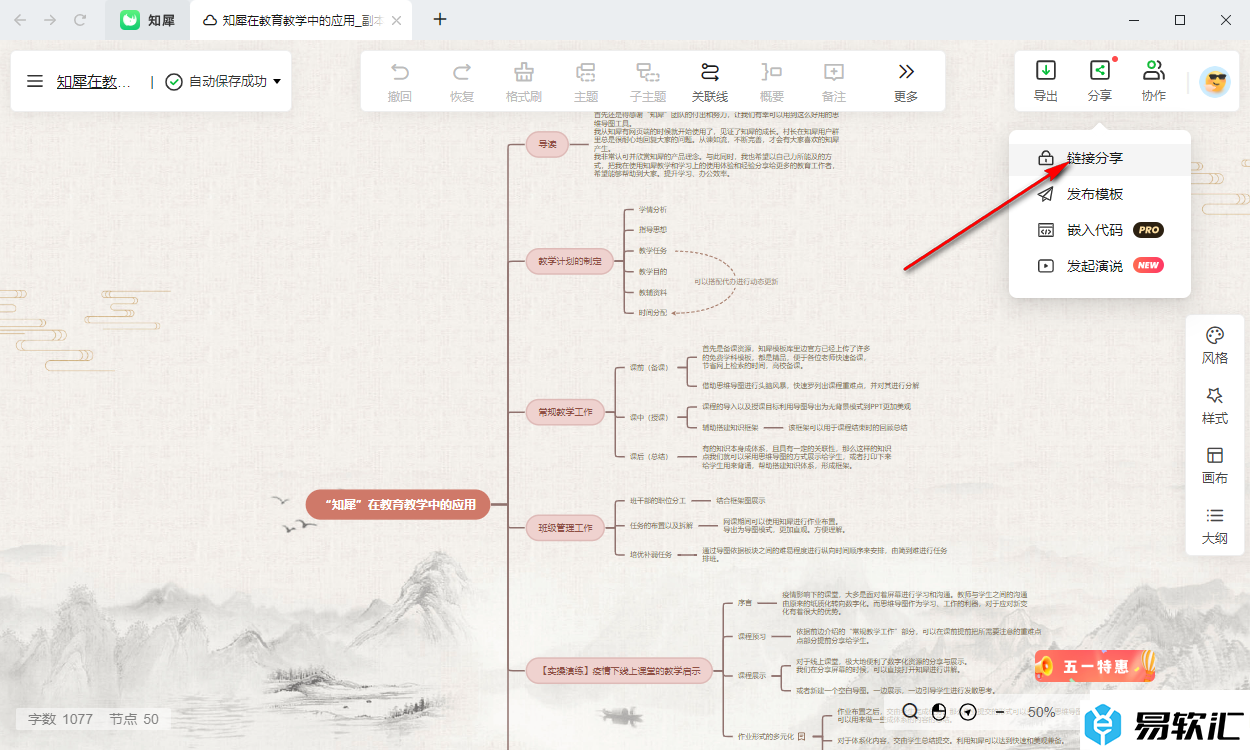Click the 课后（总结） subtopic
This screenshot has width=1250, height=750.
click(649, 455)
